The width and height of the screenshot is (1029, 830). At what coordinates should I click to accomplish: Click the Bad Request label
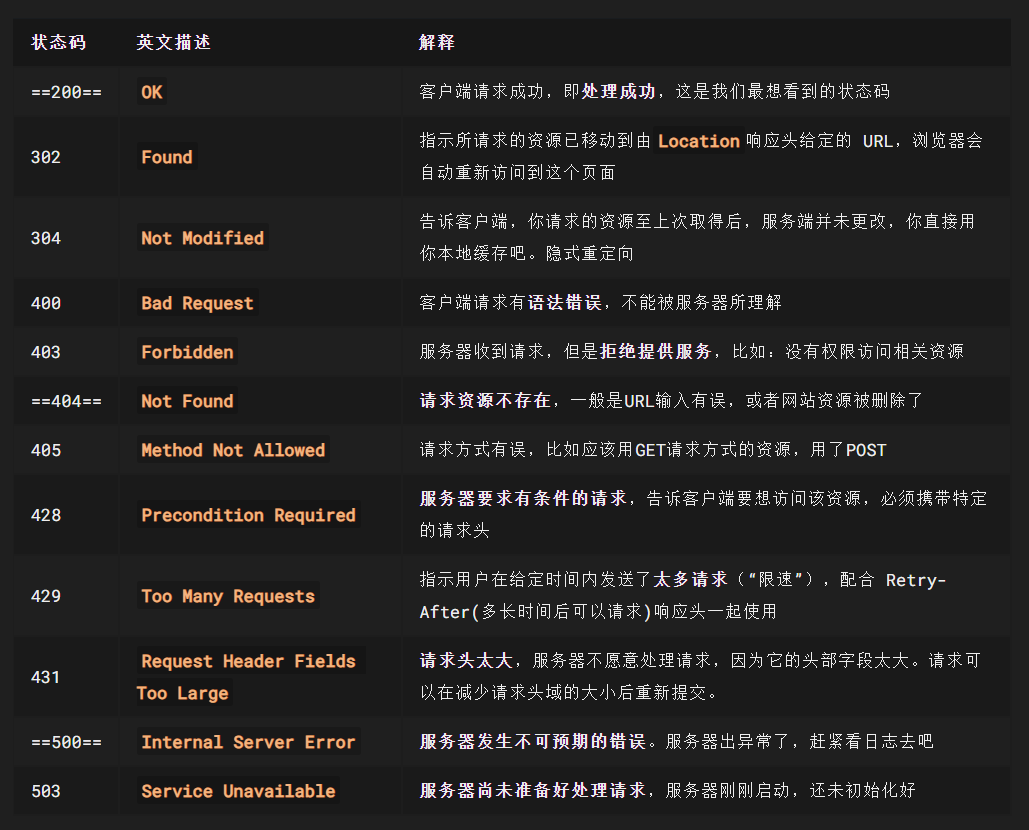pos(197,303)
